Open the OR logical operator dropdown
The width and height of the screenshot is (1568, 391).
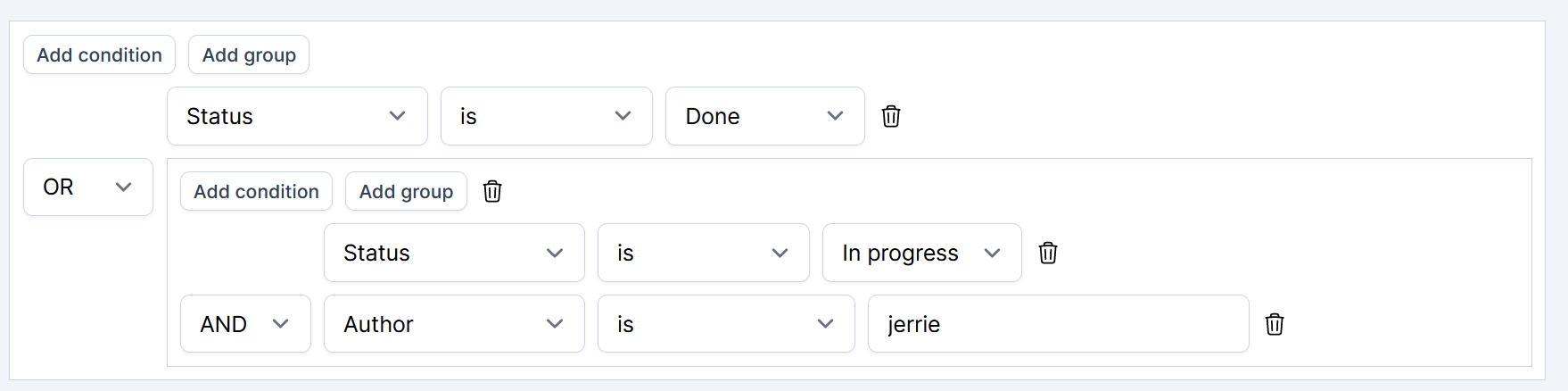coord(87,187)
